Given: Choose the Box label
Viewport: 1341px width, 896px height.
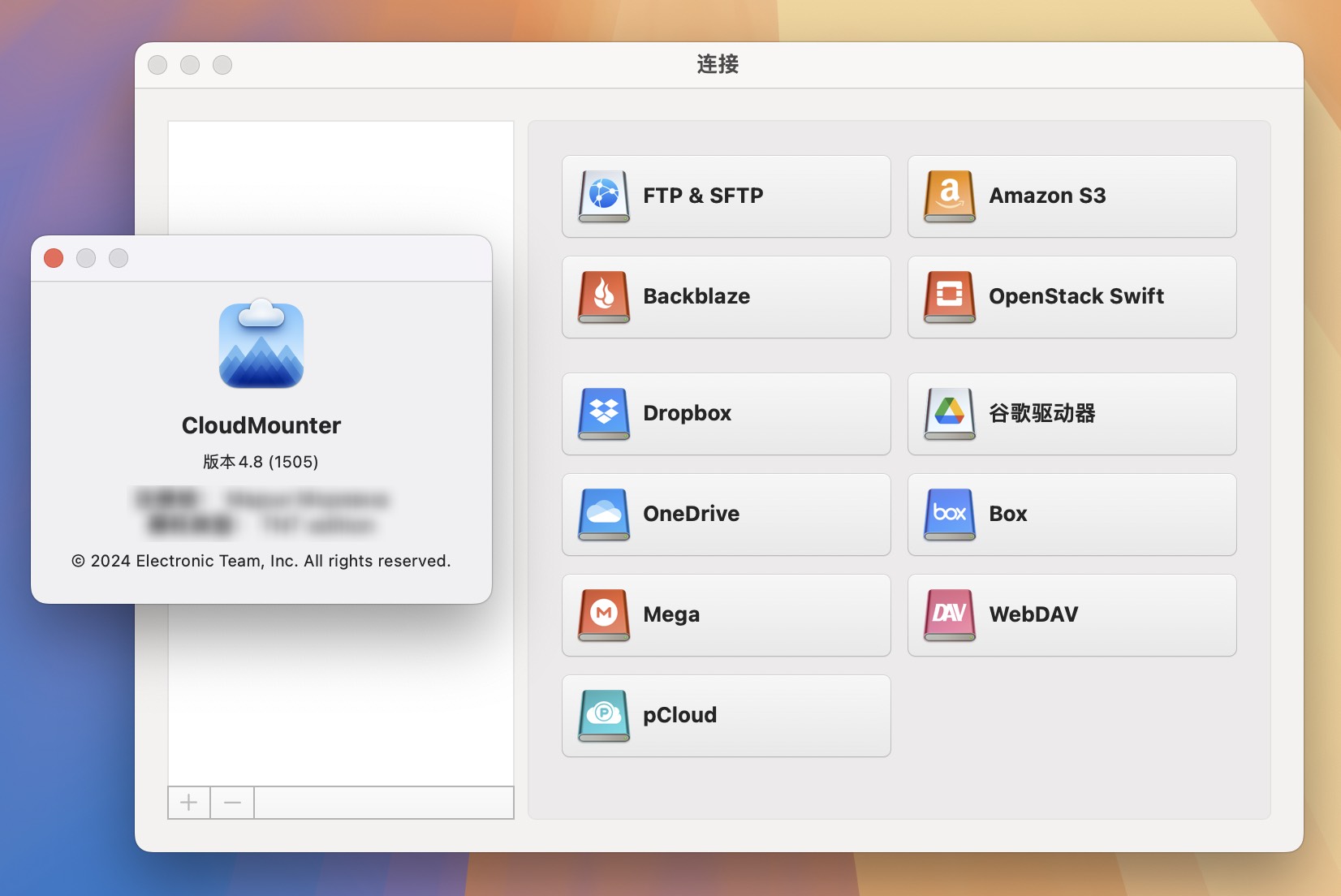Looking at the screenshot, I should [x=1008, y=514].
